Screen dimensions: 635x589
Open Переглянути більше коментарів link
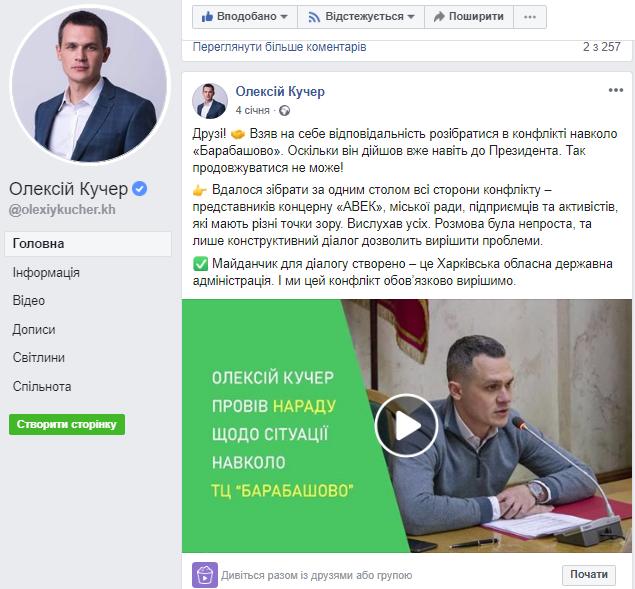[x=279, y=47]
